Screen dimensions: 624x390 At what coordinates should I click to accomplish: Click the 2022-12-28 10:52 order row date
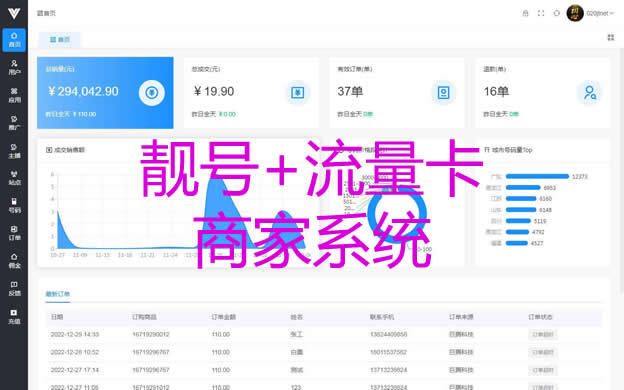[x=75, y=352]
